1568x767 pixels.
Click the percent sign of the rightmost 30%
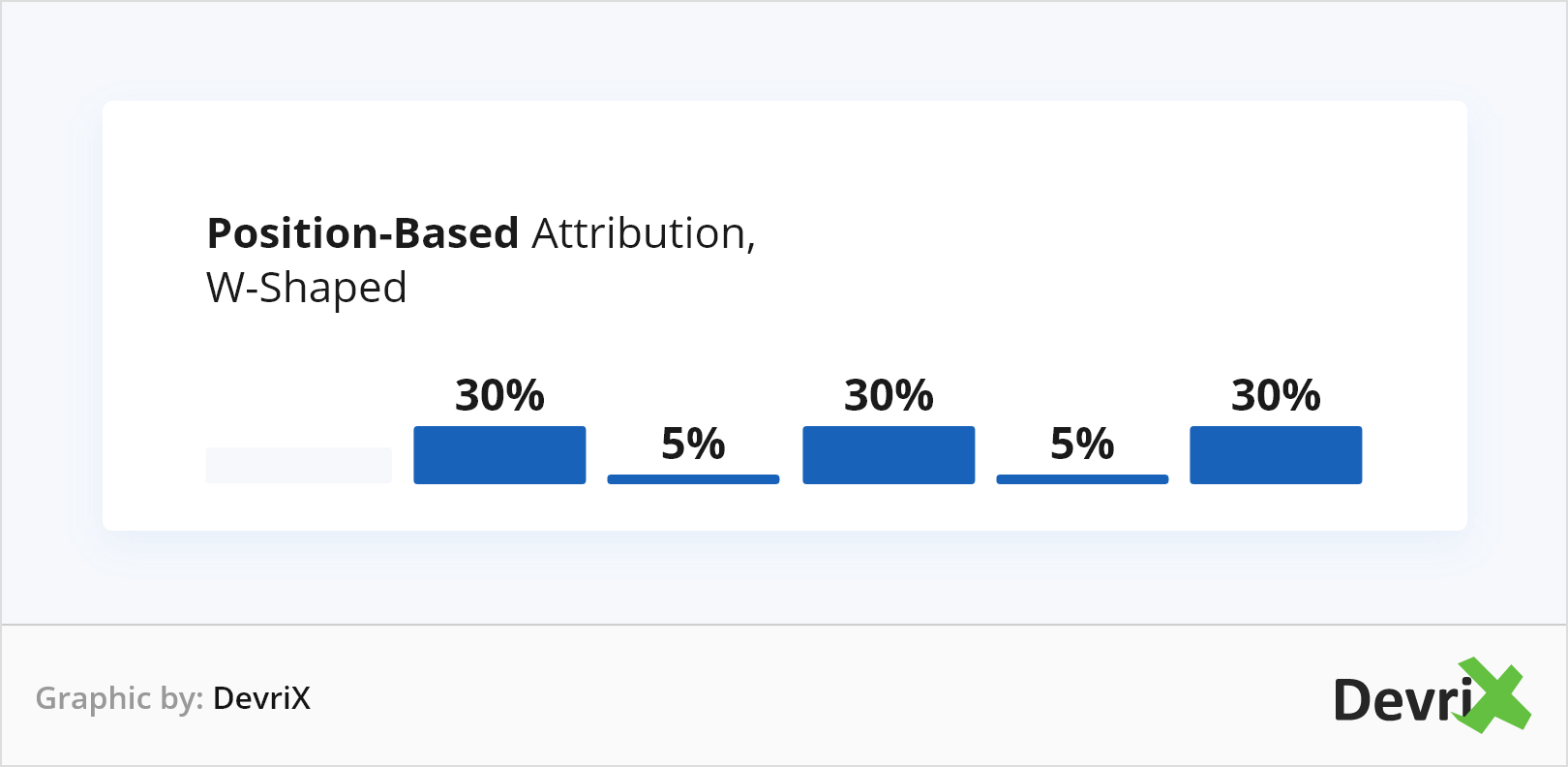click(1301, 396)
